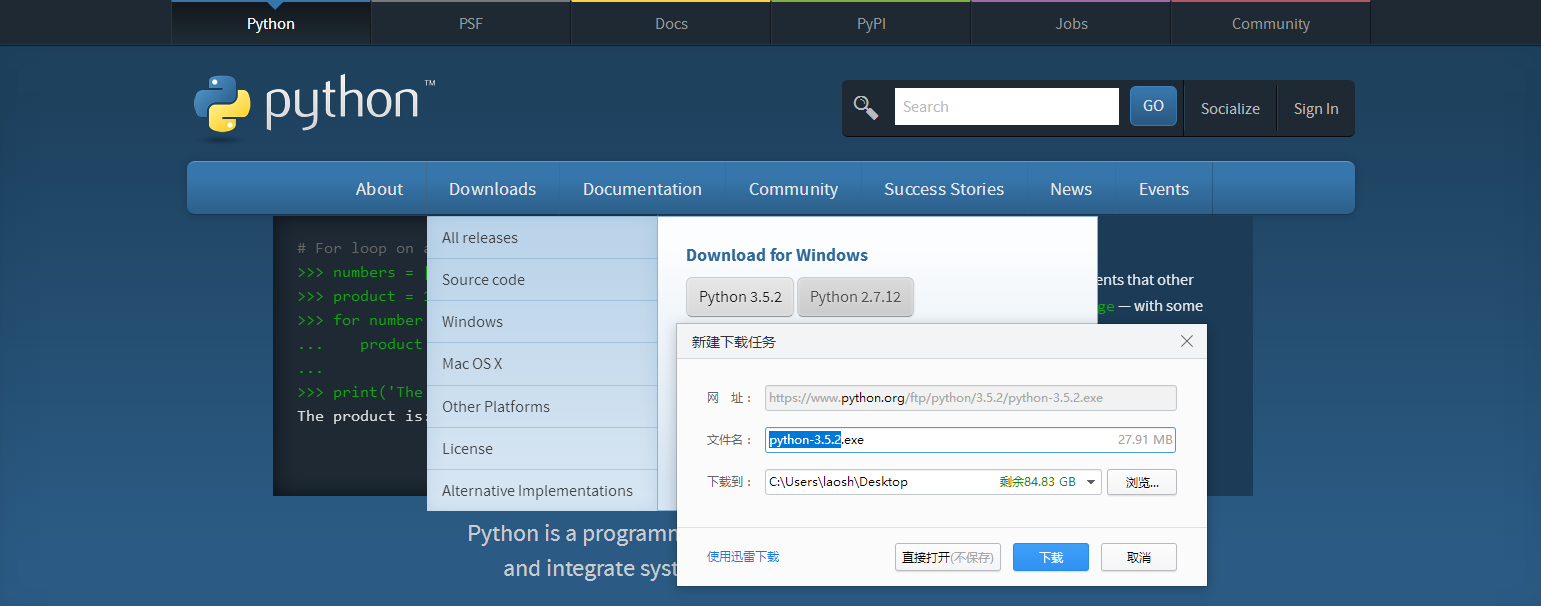Screen dimensions: 1541x606
Task: Click into the Search text field
Action: pos(1006,107)
